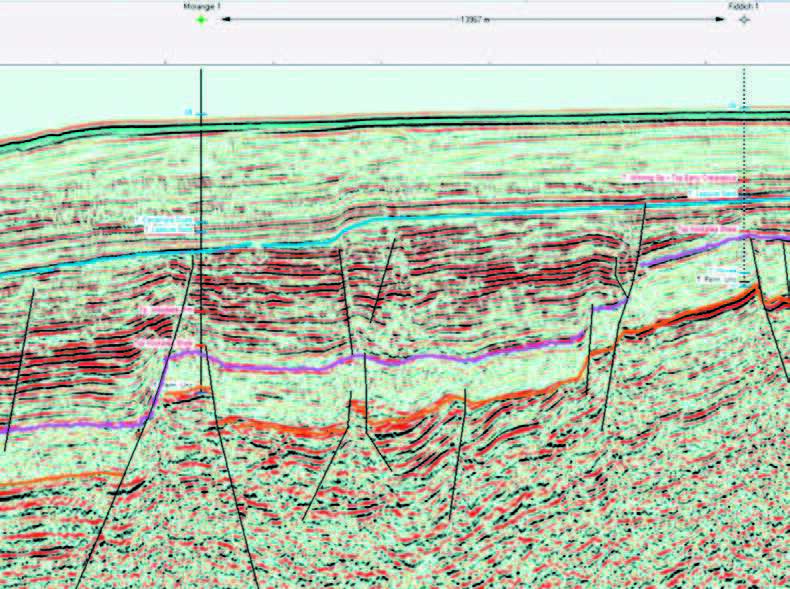Click the Fiddich 1 well symbol

click(743, 19)
